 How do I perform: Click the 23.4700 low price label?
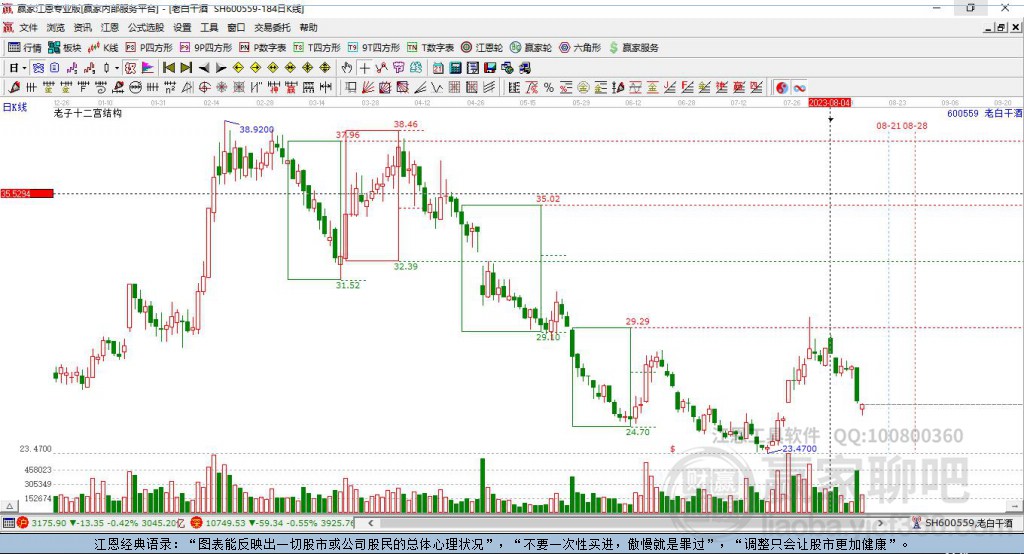799,449
